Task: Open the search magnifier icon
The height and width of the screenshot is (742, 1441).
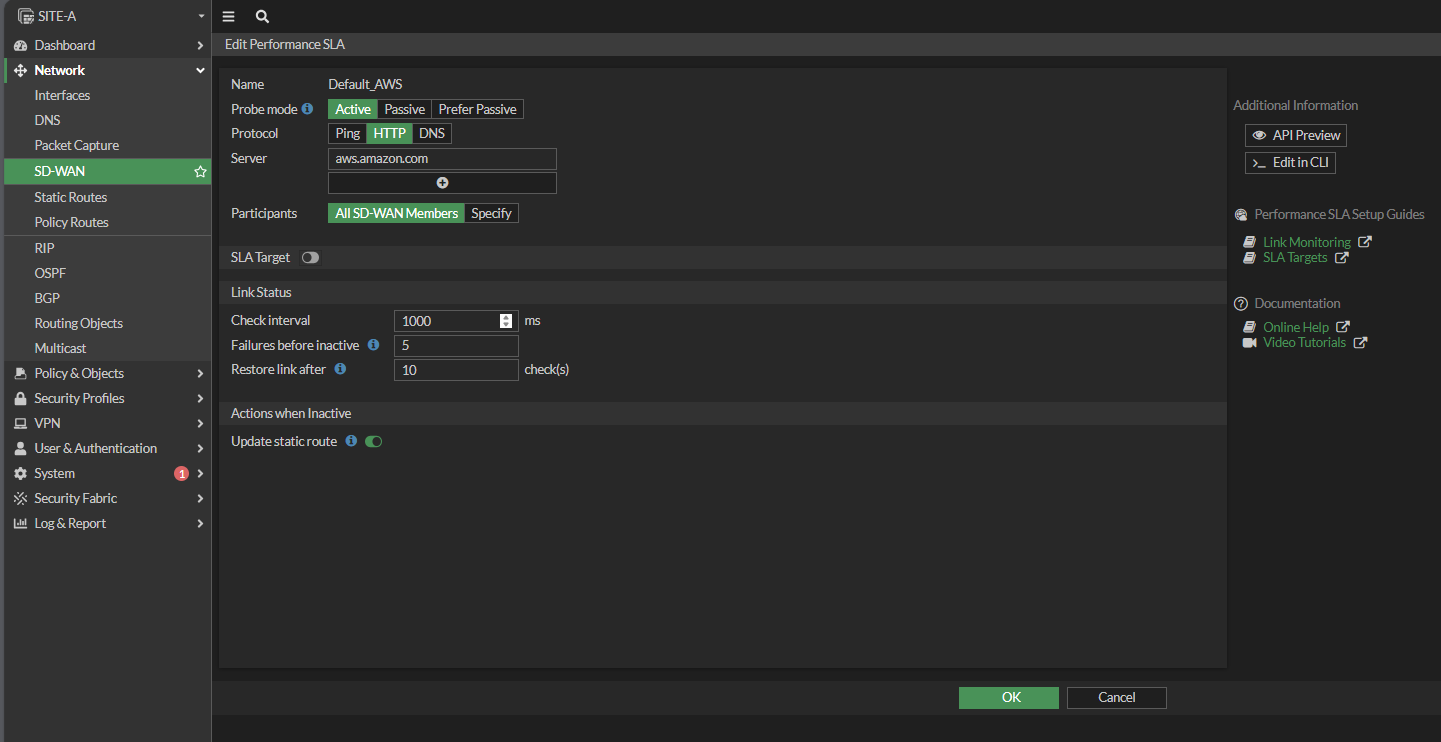Action: (x=262, y=17)
